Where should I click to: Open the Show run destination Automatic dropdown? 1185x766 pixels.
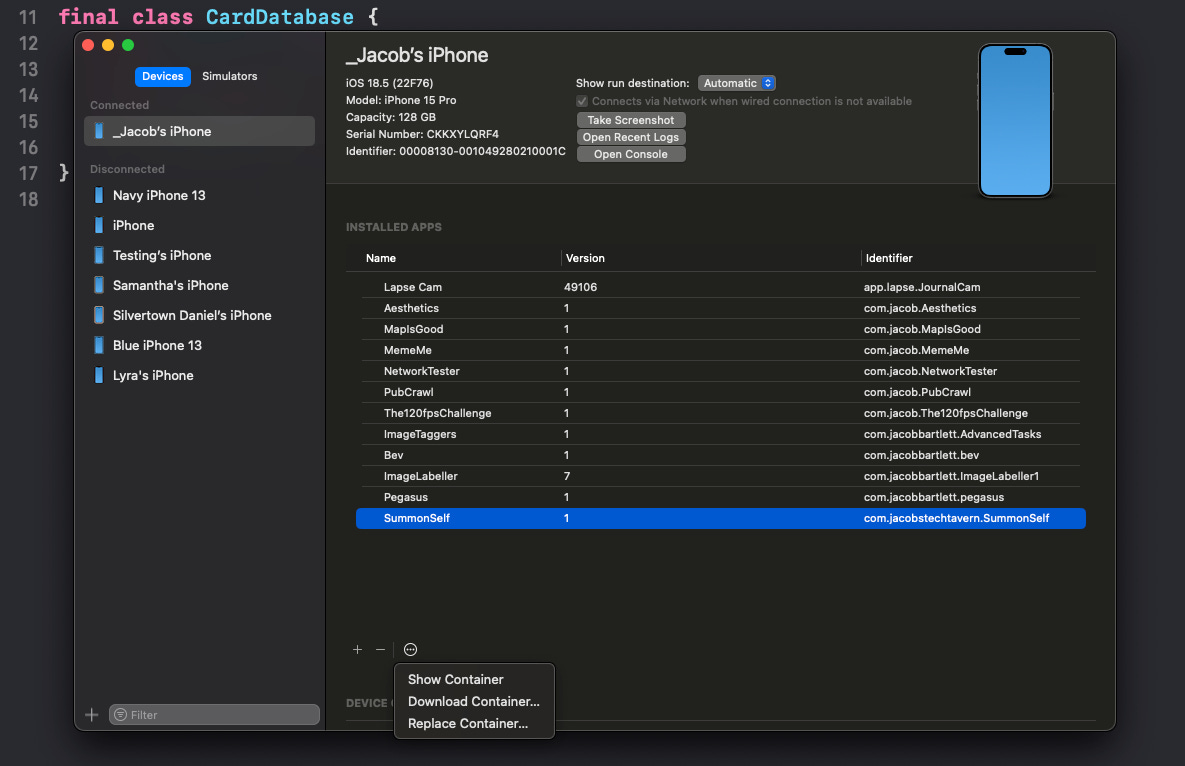[x=737, y=83]
